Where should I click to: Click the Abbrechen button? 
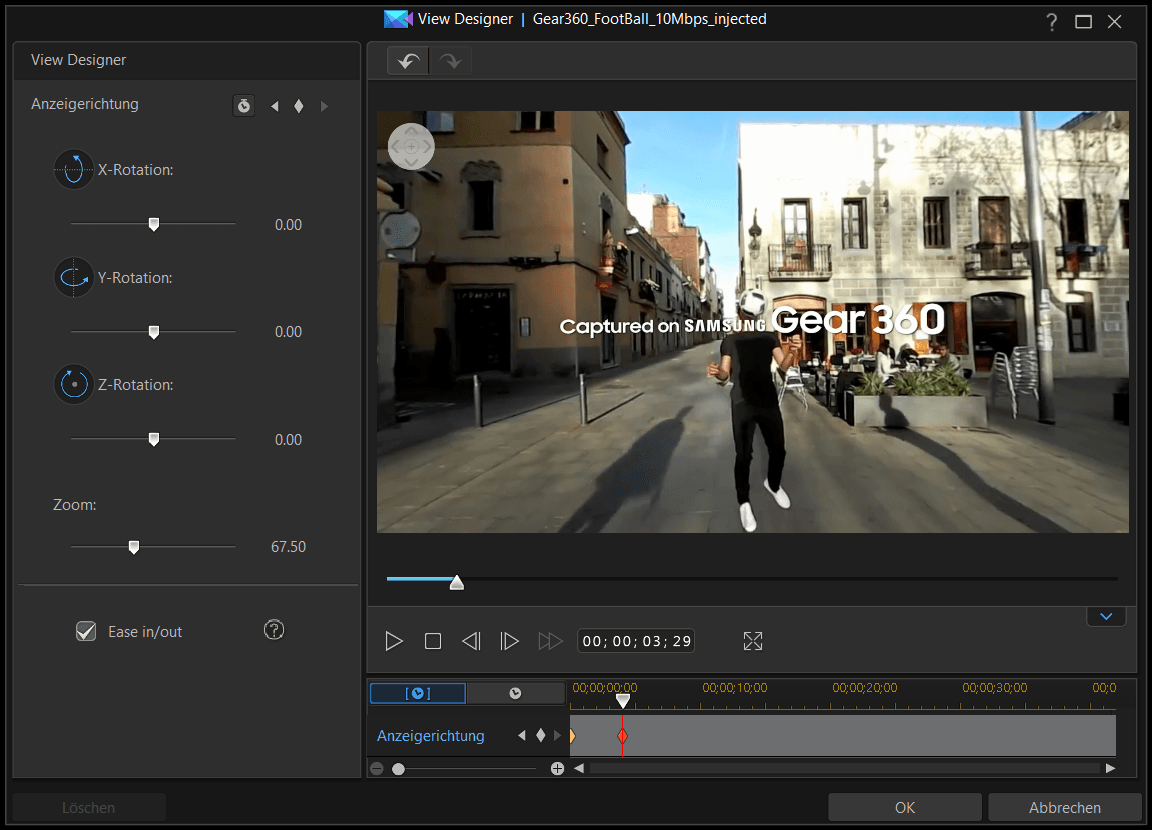tap(1065, 807)
